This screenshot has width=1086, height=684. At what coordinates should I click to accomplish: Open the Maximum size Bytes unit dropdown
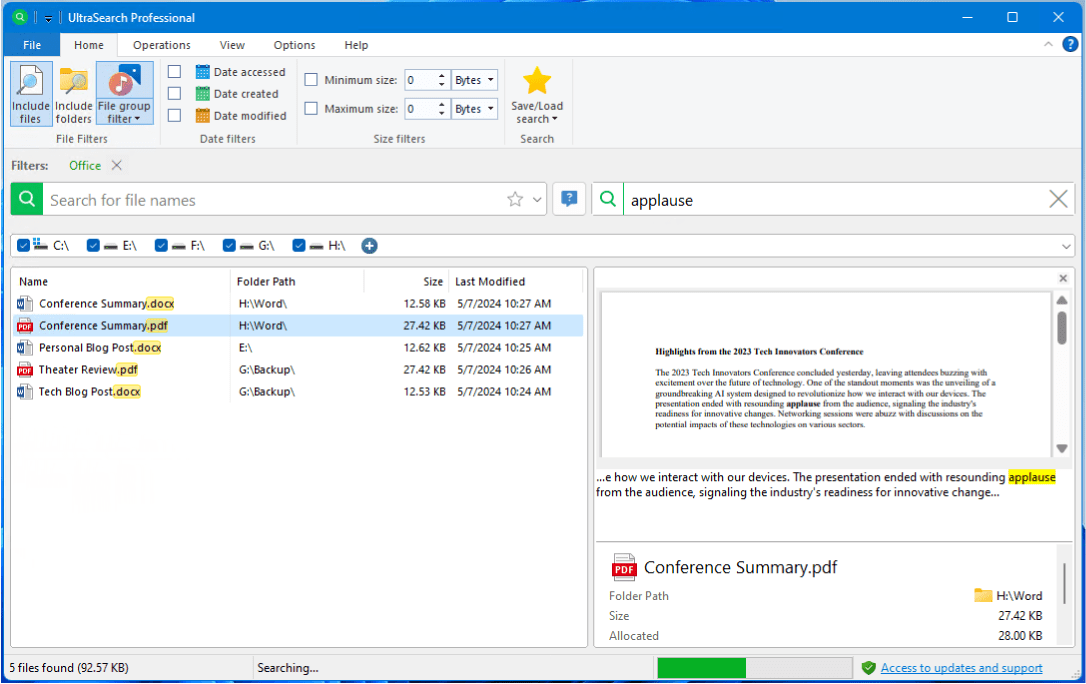pyautogui.click(x=475, y=109)
